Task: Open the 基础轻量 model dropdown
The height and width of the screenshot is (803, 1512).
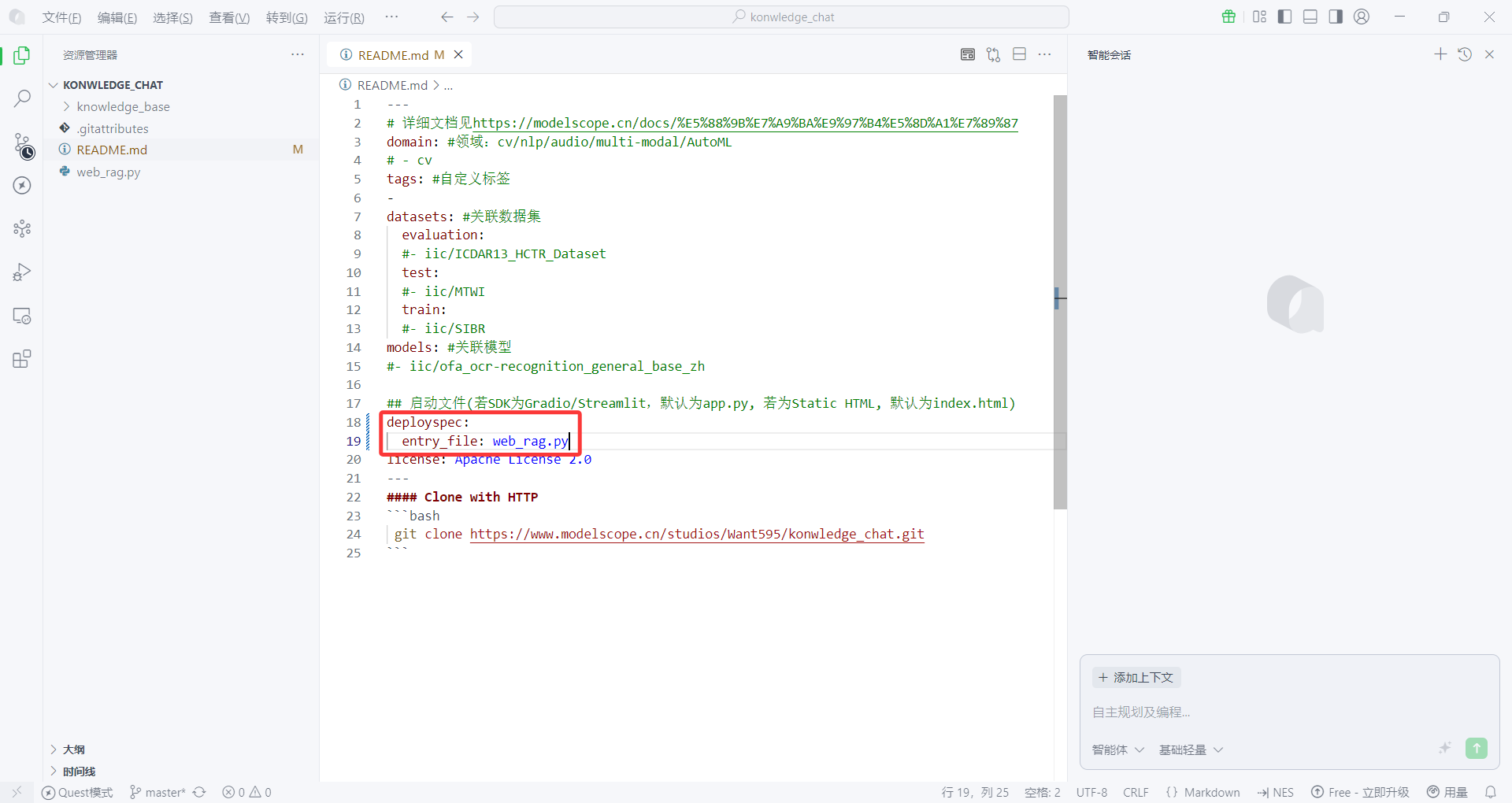Action: pyautogui.click(x=1191, y=749)
